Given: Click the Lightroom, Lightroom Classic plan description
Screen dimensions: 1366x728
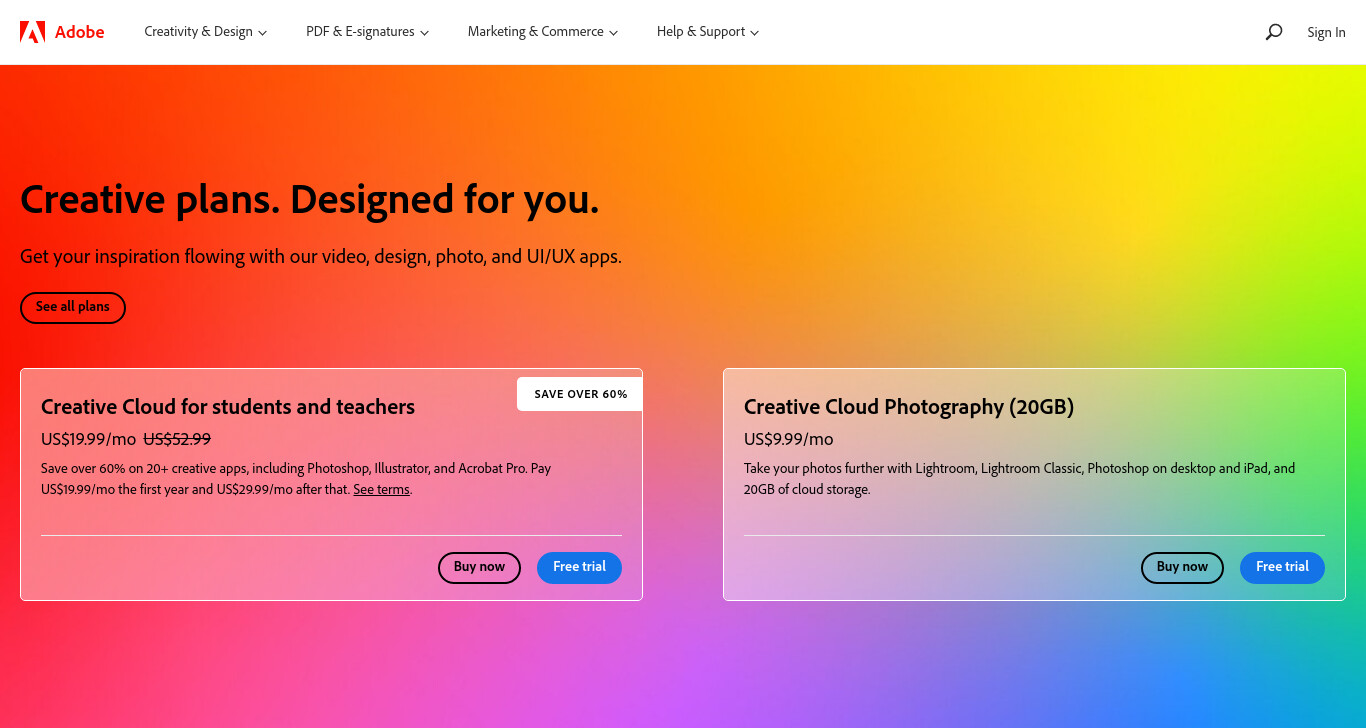Looking at the screenshot, I should (x=1019, y=479).
